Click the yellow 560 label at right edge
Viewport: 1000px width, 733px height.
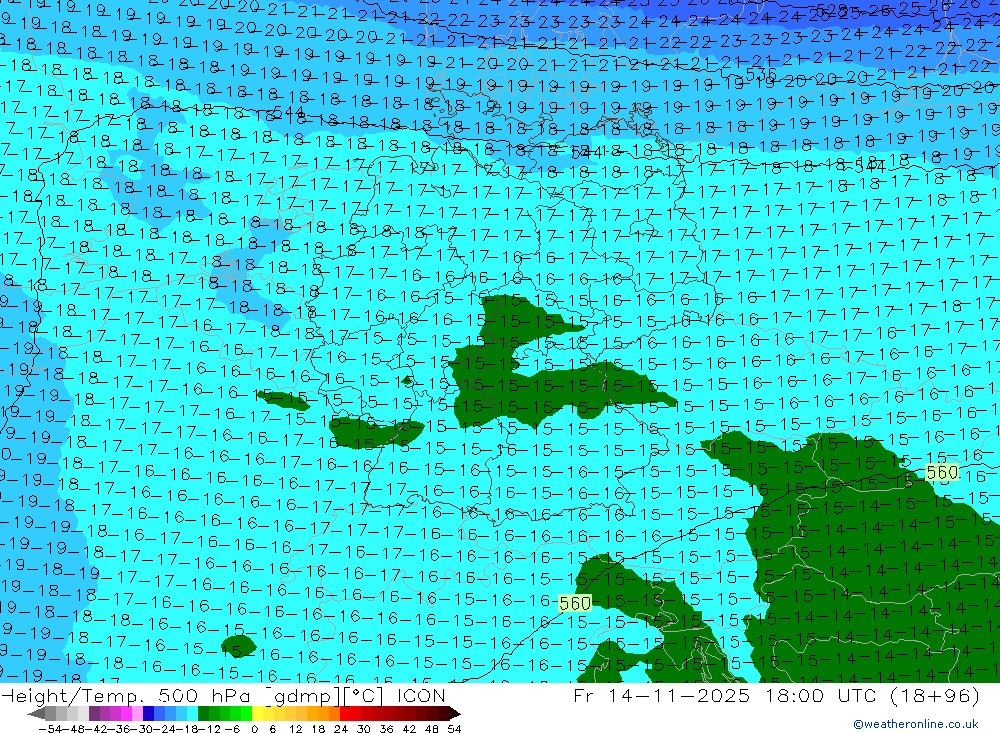point(941,473)
